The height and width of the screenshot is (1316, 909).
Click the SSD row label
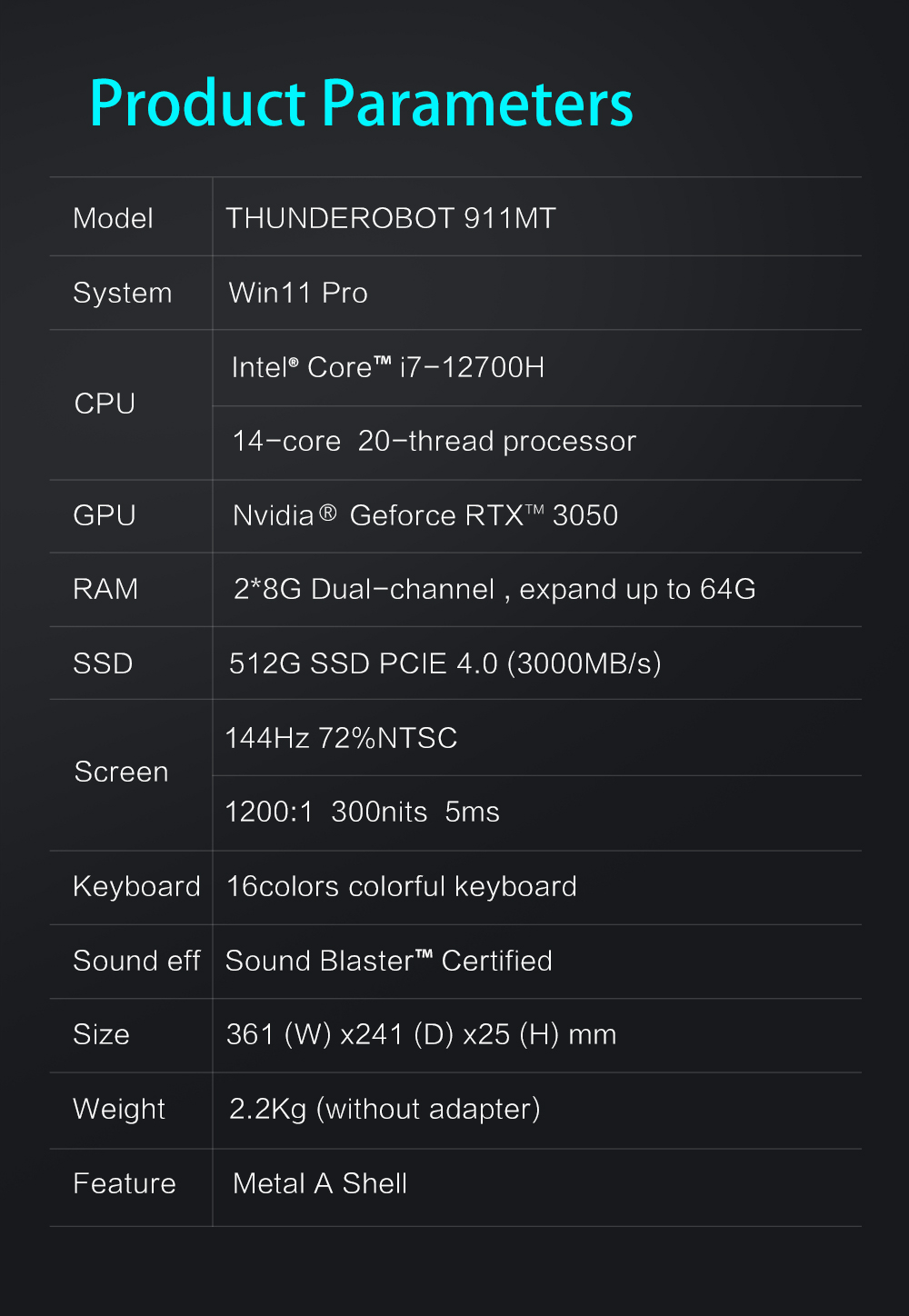pyautogui.click(x=103, y=663)
